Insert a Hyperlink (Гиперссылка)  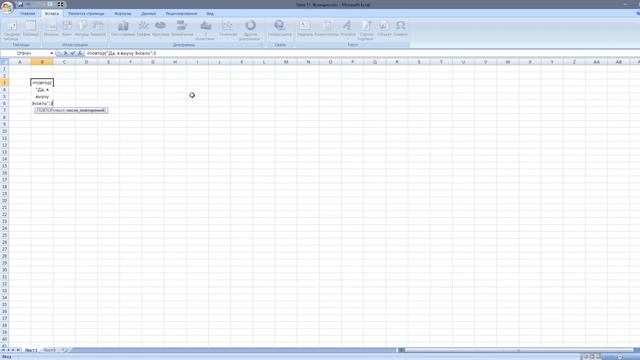coord(280,29)
